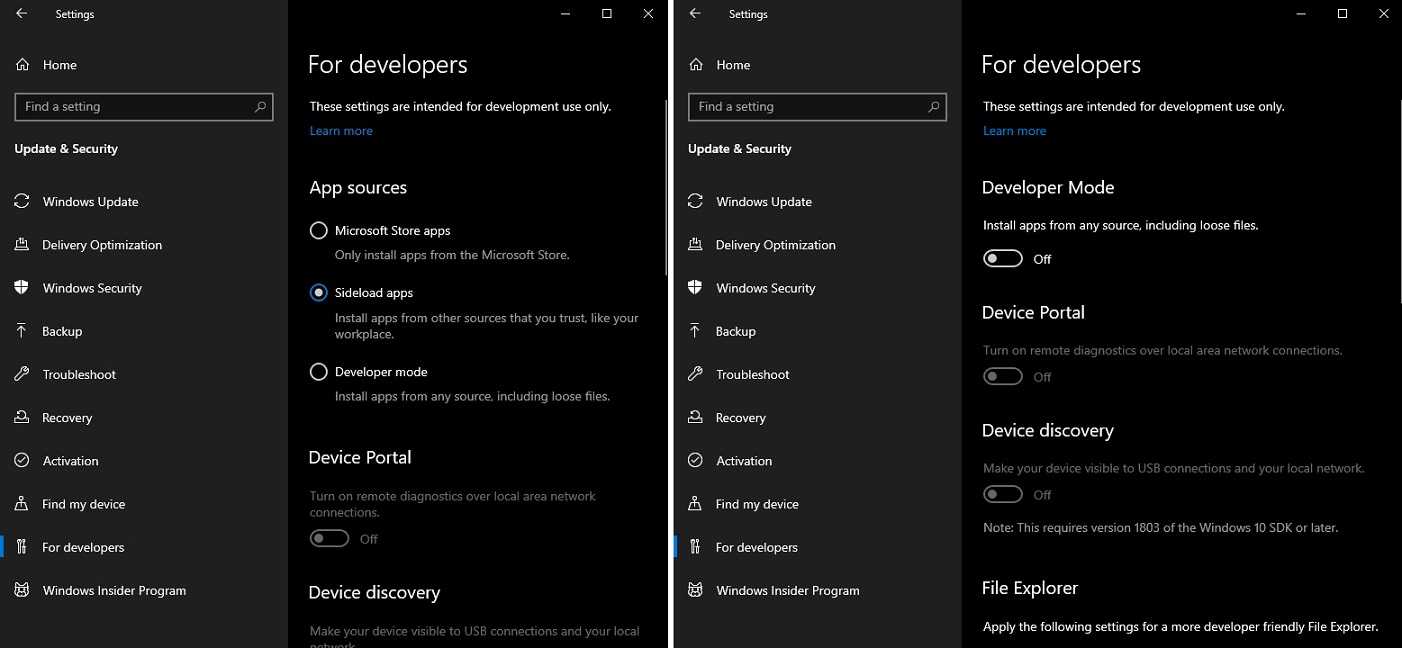Open Windows Security label in left window
The height and width of the screenshot is (648, 1402).
point(92,288)
